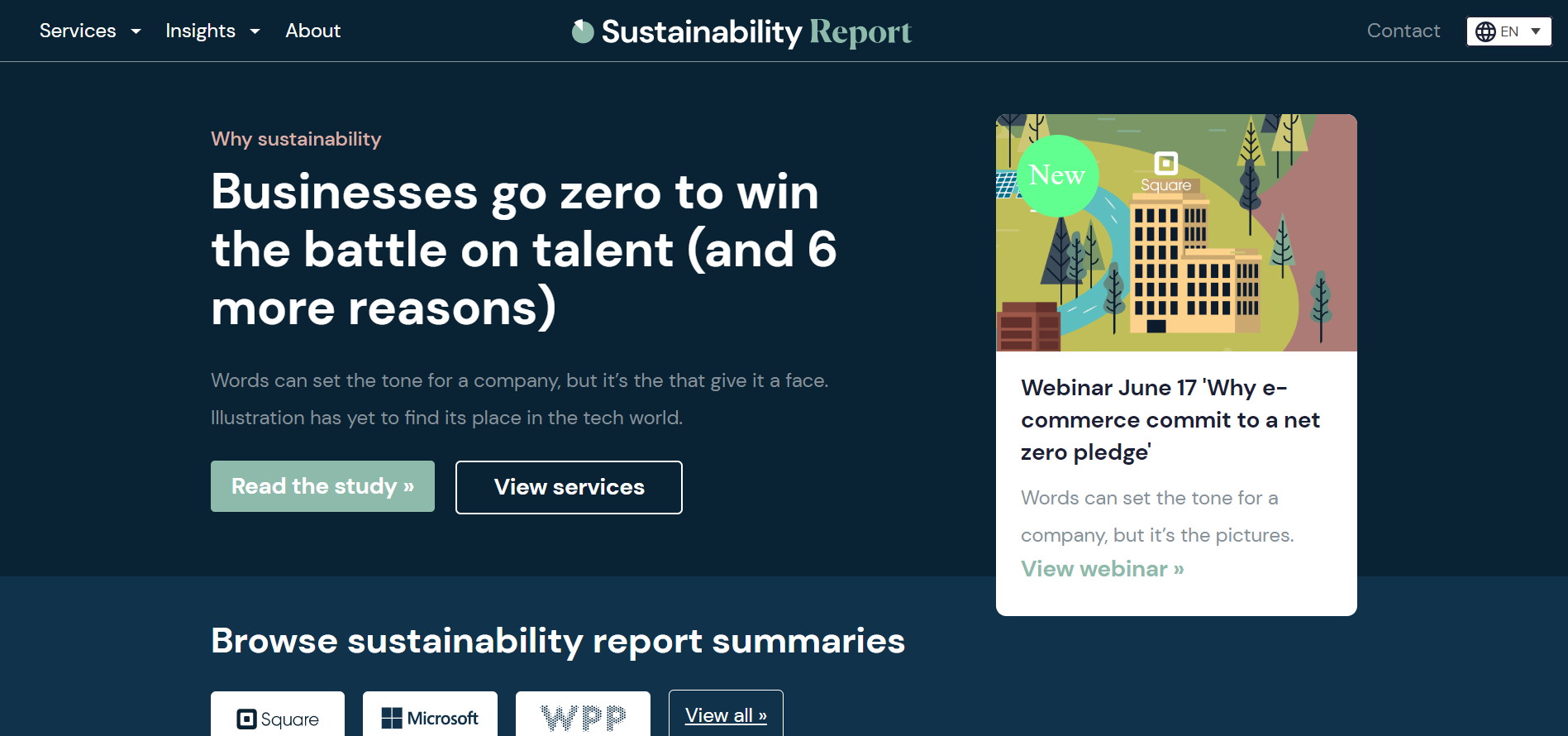Open the EN language selector arrow
The width and height of the screenshot is (1568, 736).
click(1536, 31)
